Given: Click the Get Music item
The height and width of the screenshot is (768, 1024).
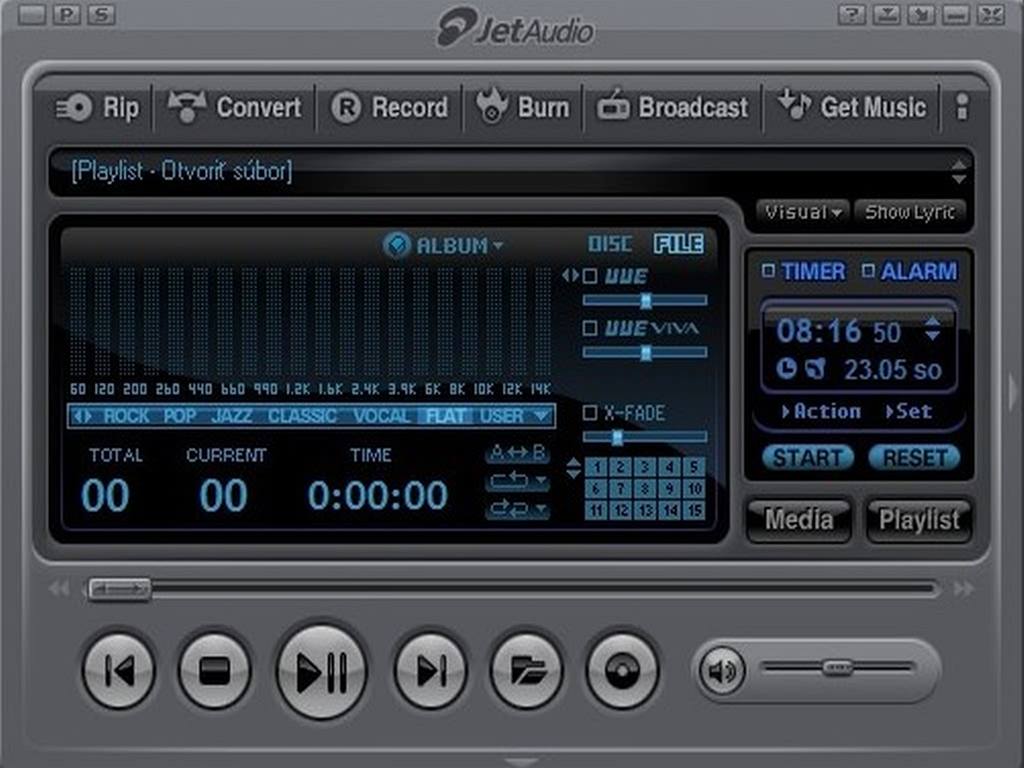Looking at the screenshot, I should (852, 106).
